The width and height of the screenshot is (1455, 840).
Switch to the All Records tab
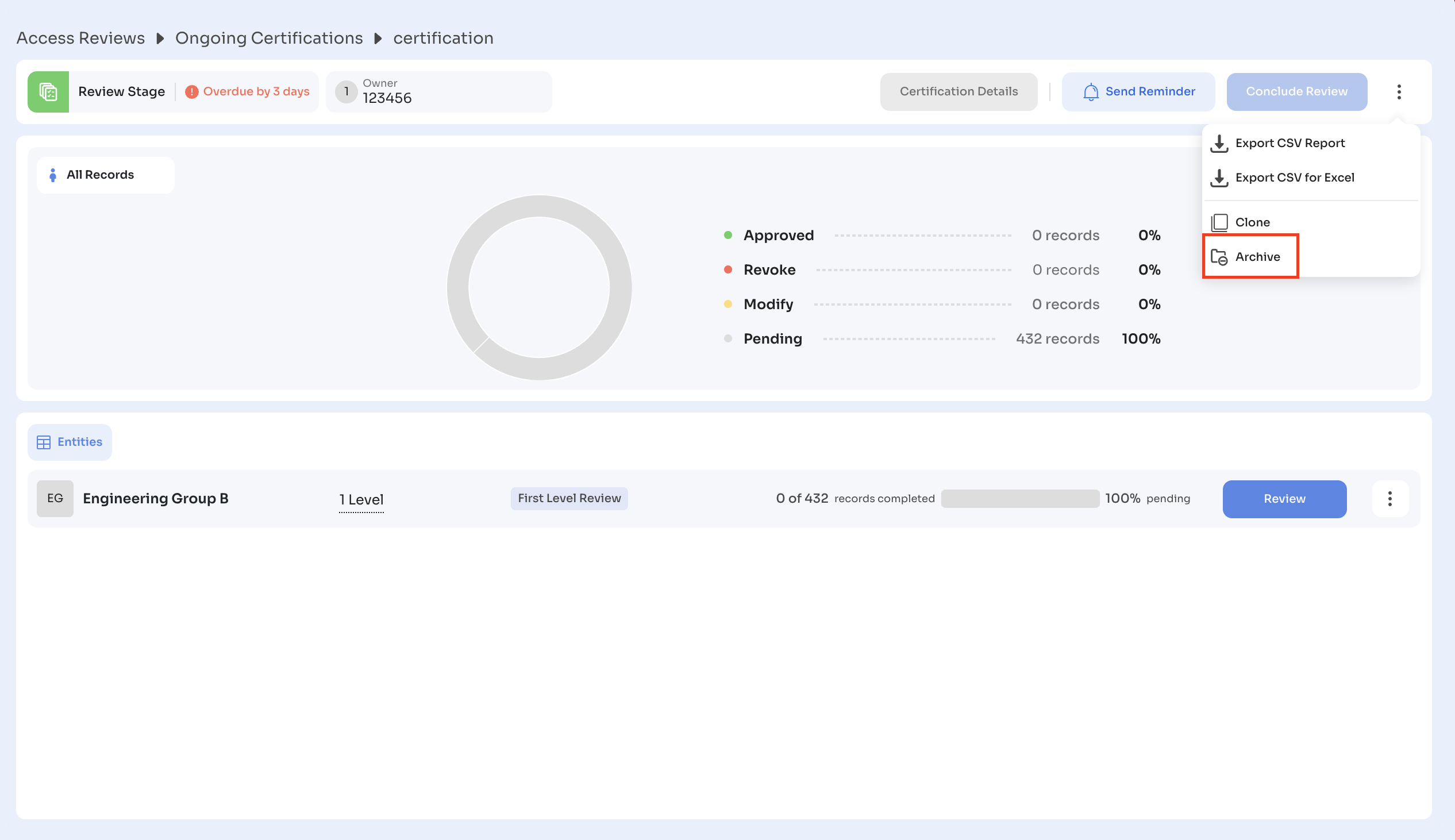pyautogui.click(x=101, y=175)
